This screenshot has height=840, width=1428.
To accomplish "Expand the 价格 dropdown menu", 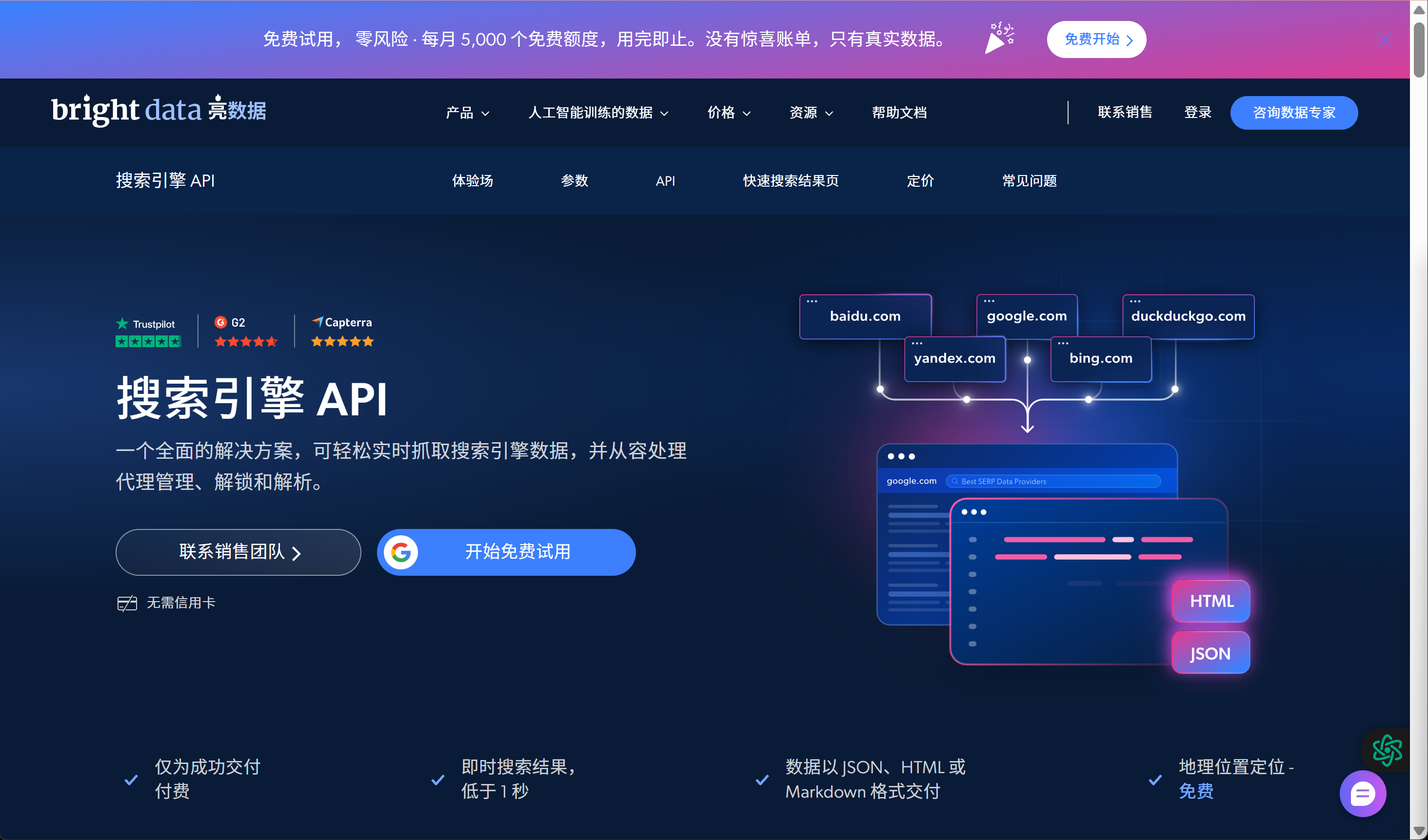I will (x=729, y=113).
